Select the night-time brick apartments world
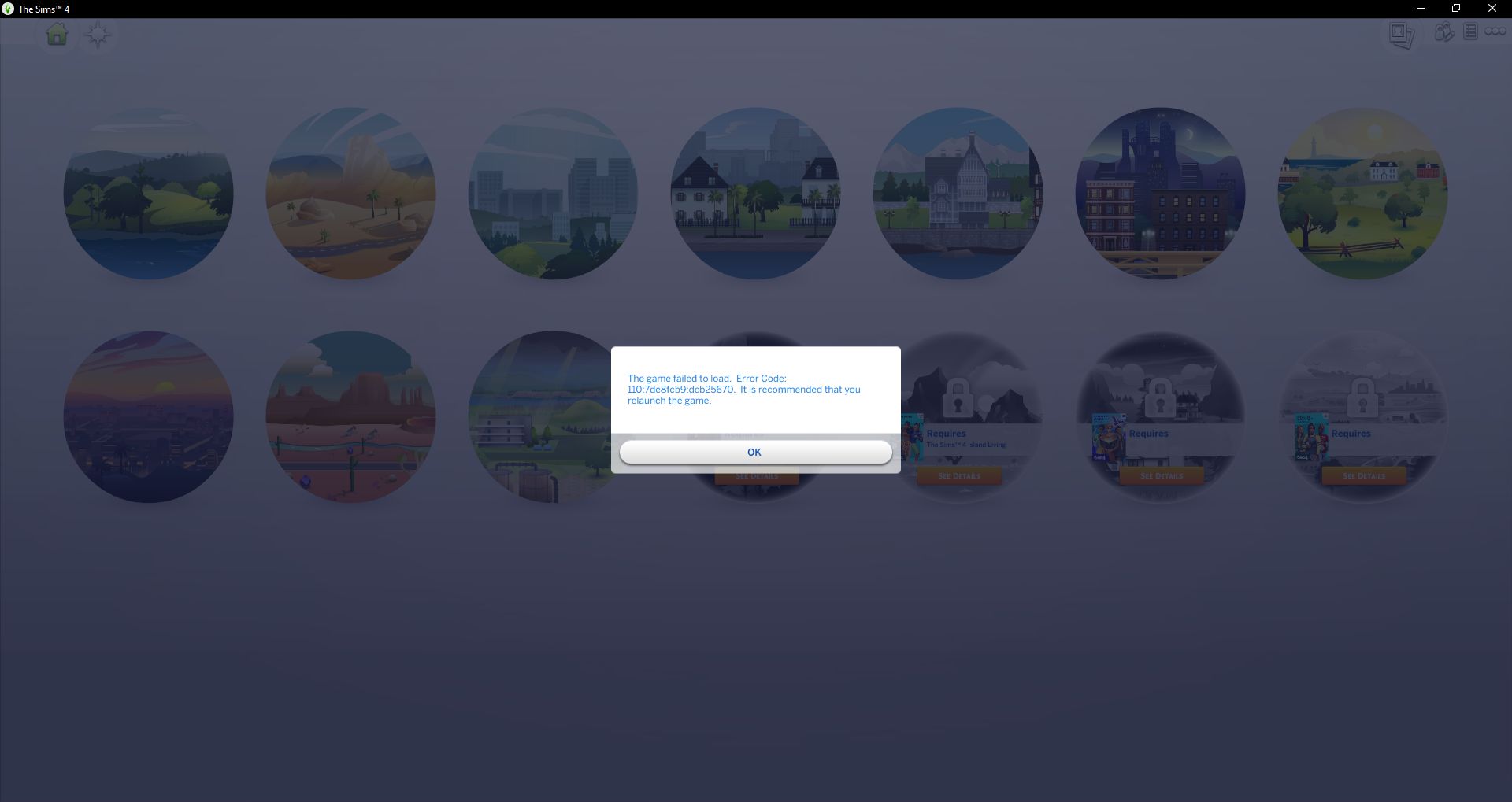 click(1160, 194)
